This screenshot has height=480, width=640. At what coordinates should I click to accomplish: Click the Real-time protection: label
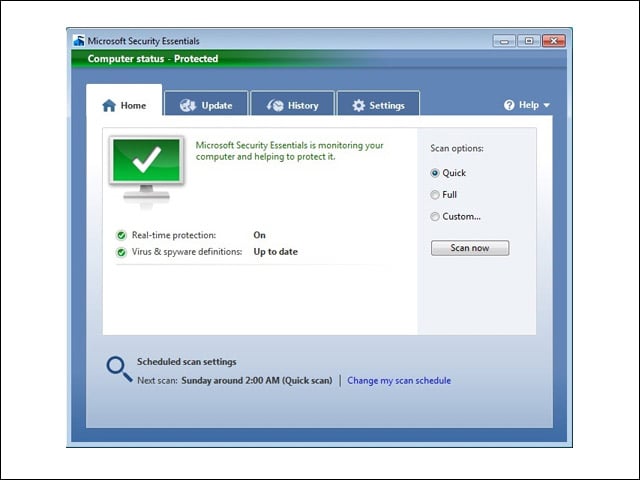tap(174, 235)
